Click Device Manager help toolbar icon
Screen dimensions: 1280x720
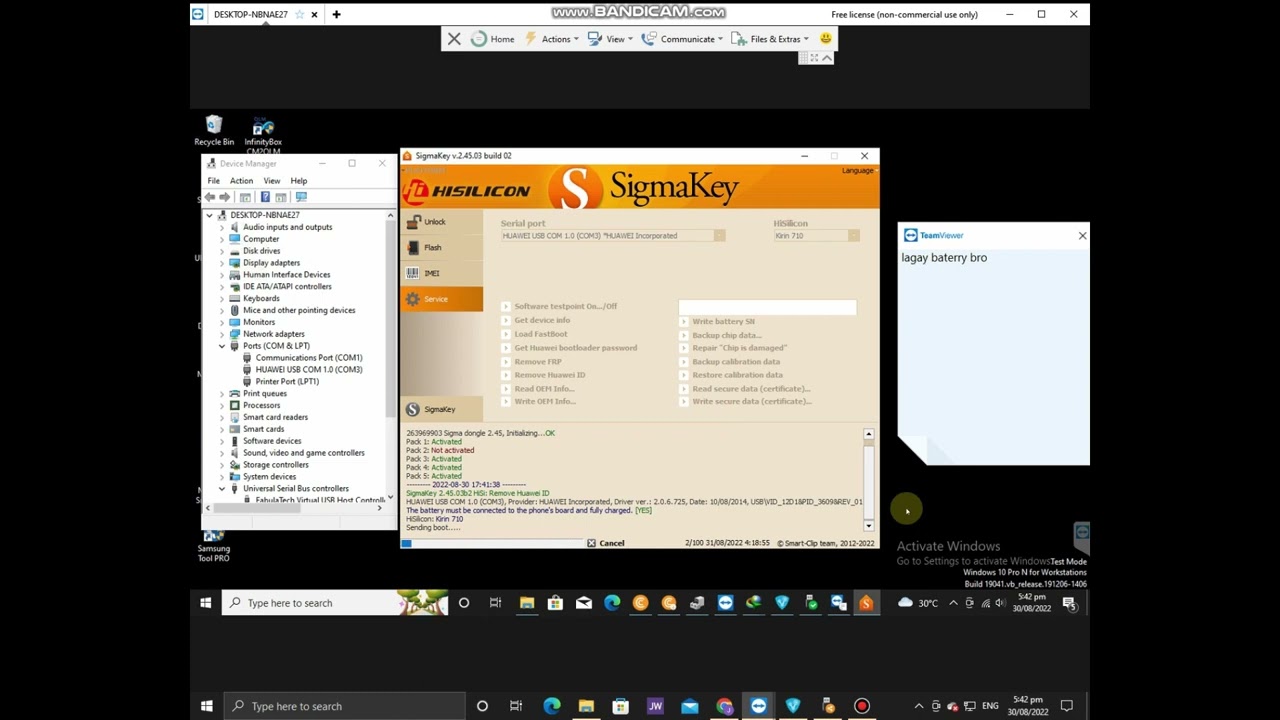point(265,197)
